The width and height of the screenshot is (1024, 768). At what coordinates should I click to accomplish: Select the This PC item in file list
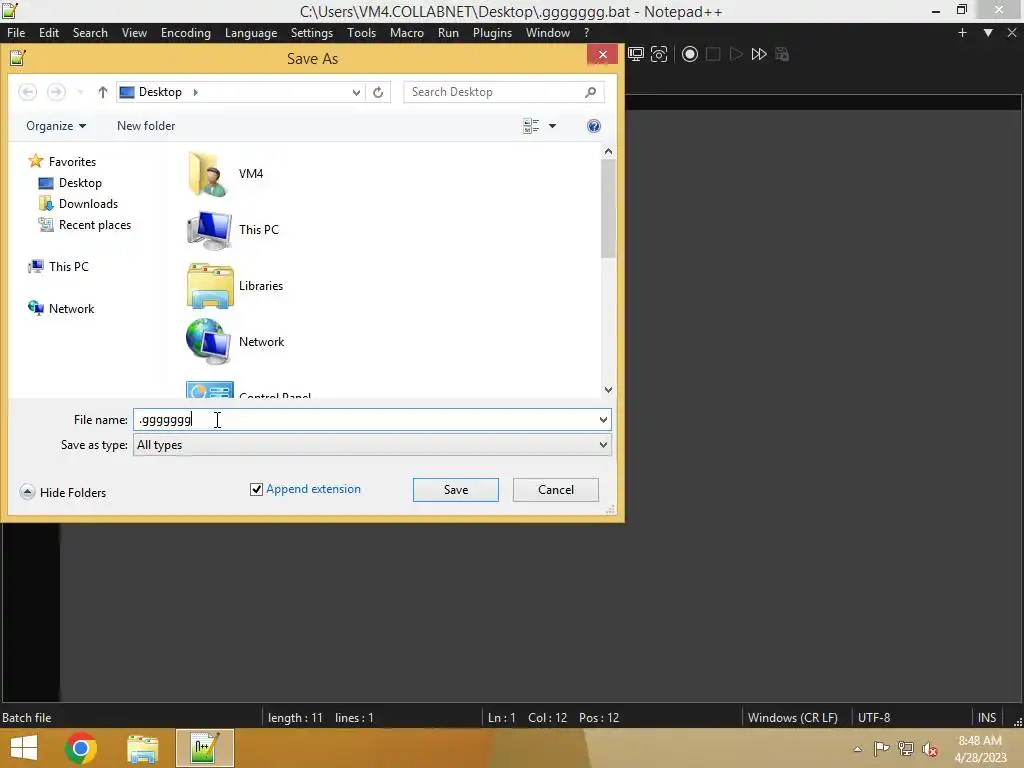coord(232,230)
